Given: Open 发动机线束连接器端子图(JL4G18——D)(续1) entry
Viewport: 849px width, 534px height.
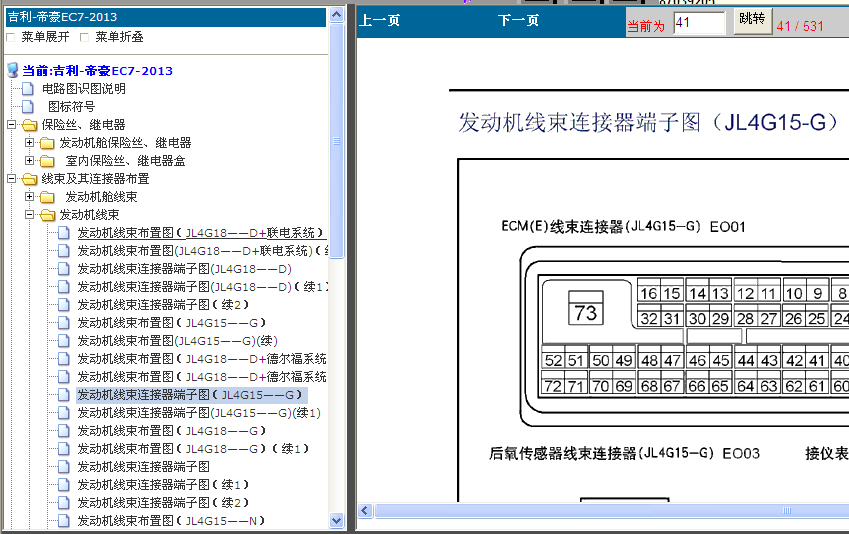Looking at the screenshot, I should click(203, 286).
